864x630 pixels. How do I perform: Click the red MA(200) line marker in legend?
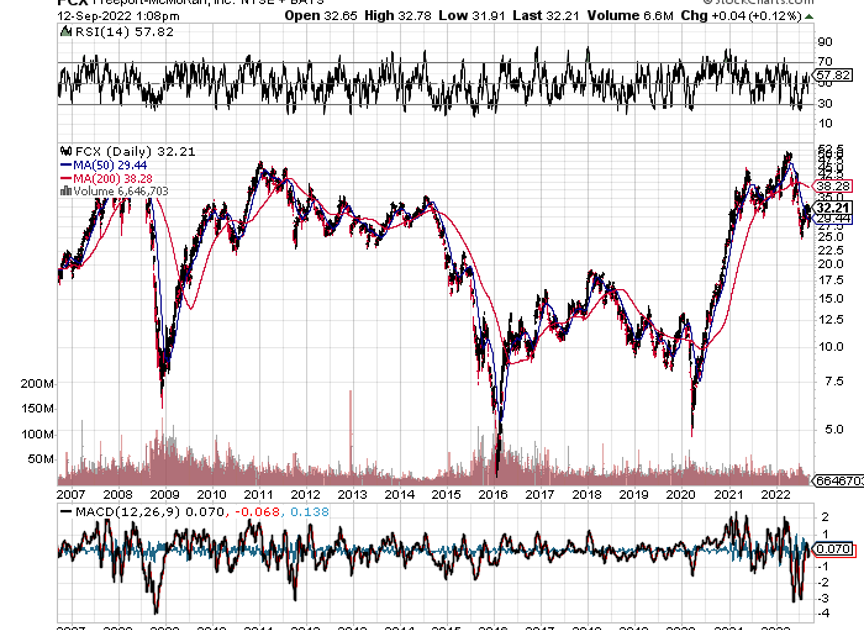tap(66, 179)
